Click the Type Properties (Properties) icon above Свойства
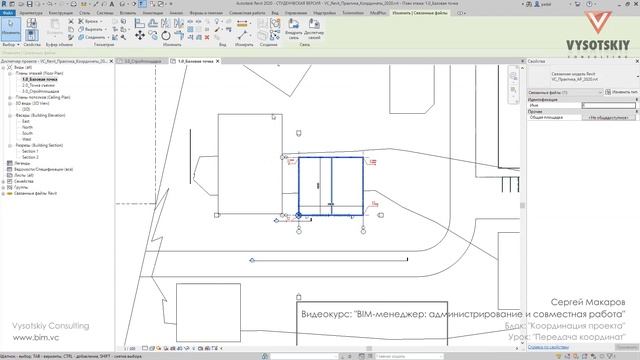The height and width of the screenshot is (360, 640). click(31, 23)
